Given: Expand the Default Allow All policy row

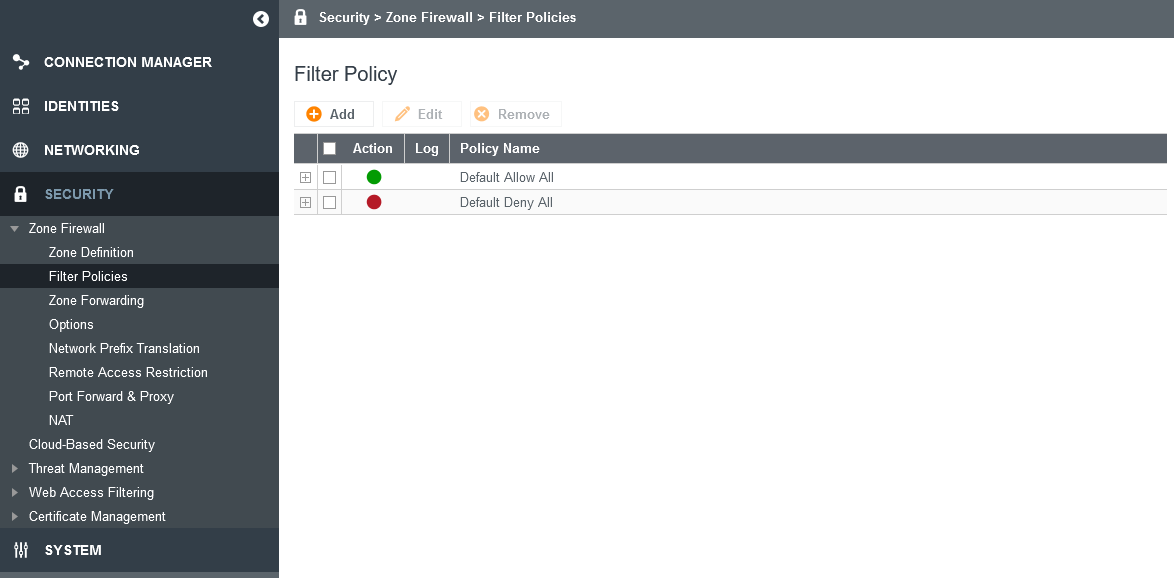Looking at the screenshot, I should [x=305, y=177].
